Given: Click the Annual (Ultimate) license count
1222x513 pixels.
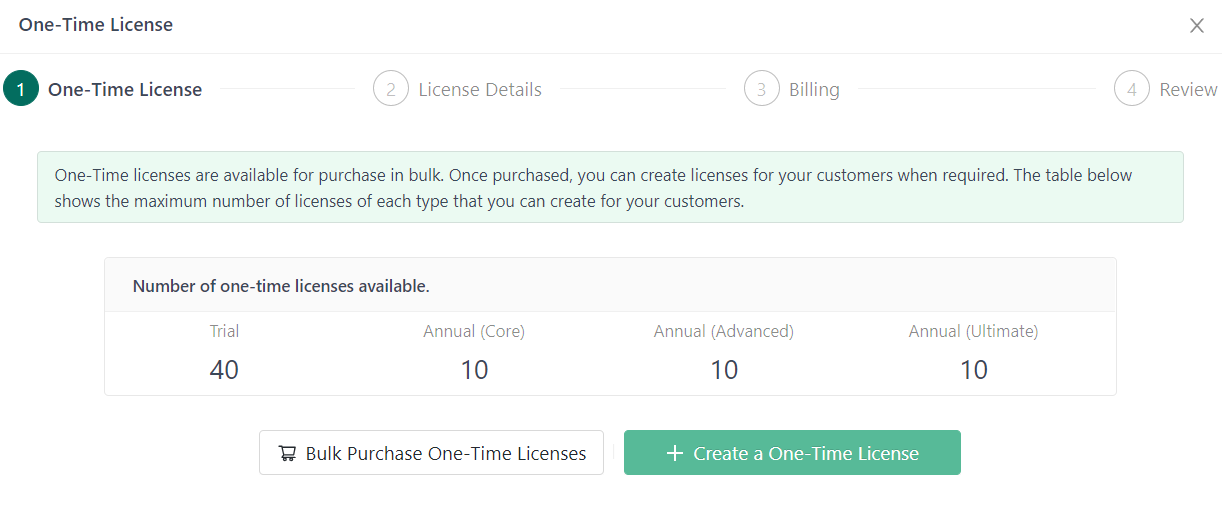Looking at the screenshot, I should [974, 370].
